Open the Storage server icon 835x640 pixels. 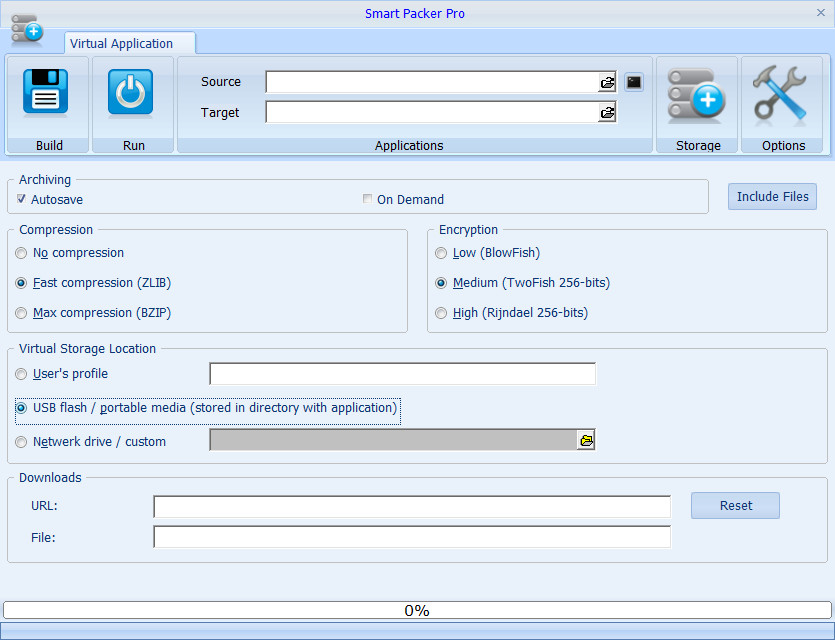(x=697, y=96)
